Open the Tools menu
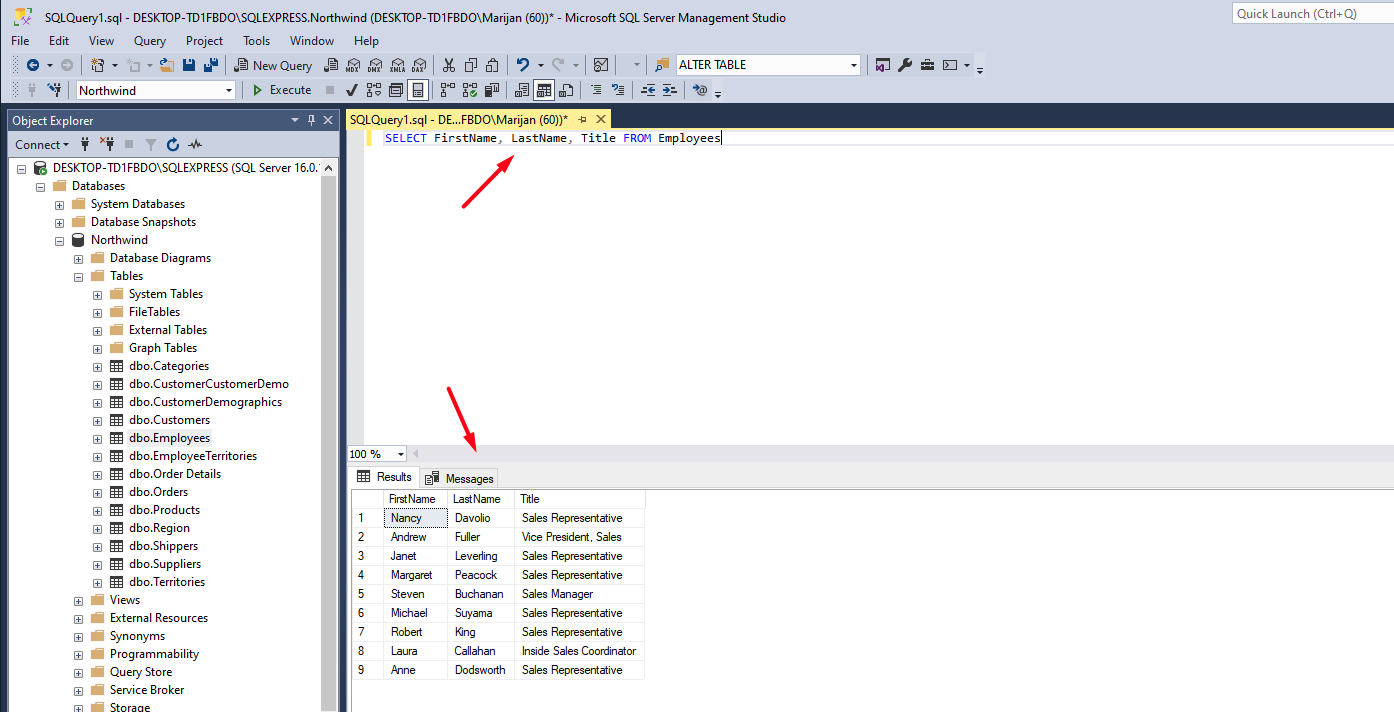This screenshot has width=1394, height=712. [x=256, y=41]
